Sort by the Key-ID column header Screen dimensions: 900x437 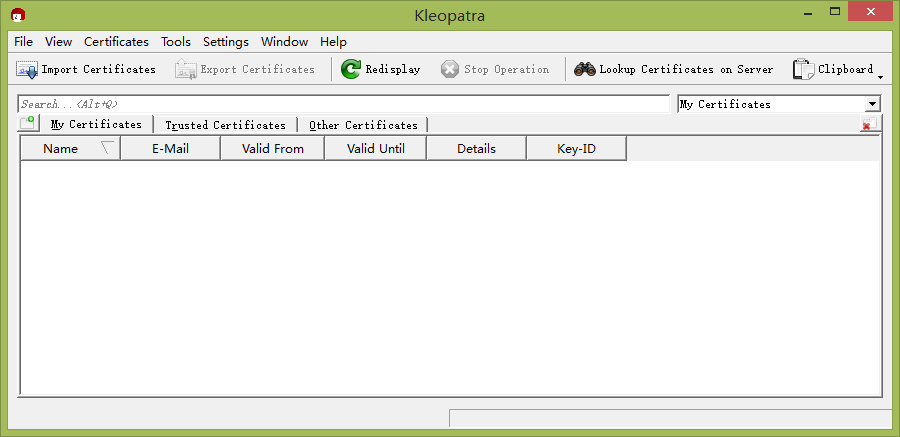pos(576,149)
